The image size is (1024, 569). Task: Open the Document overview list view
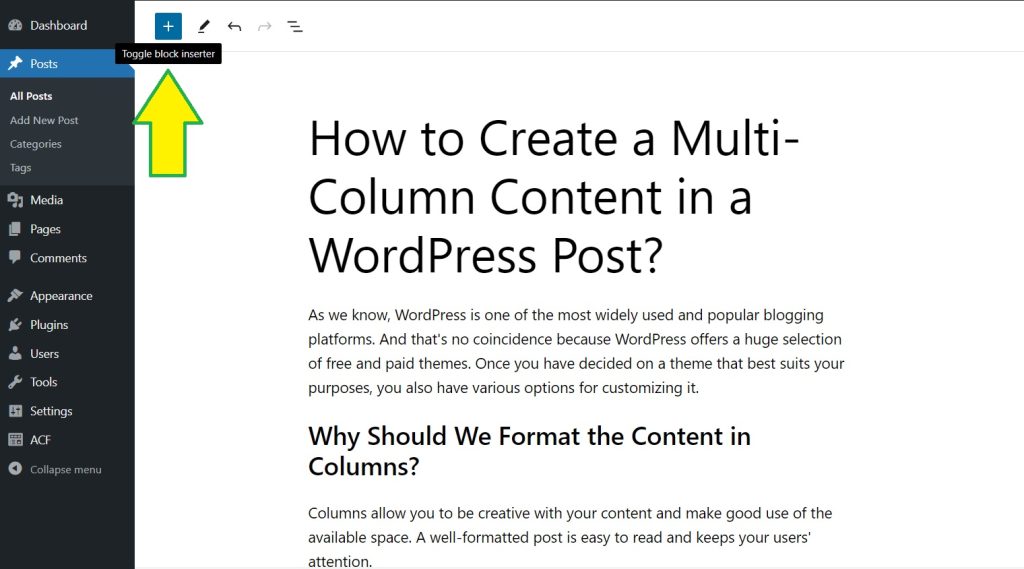click(295, 26)
